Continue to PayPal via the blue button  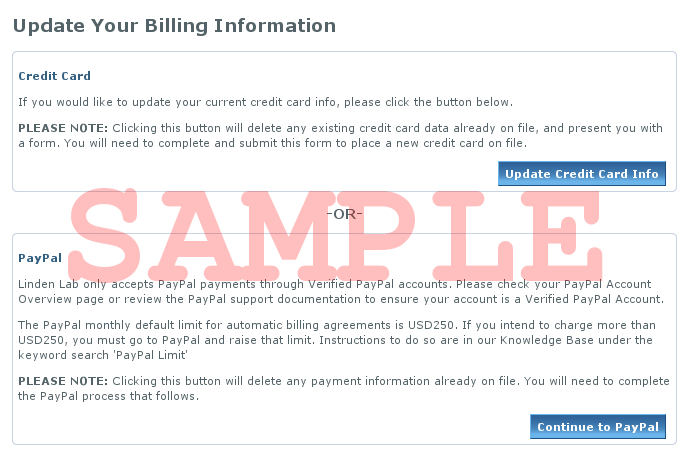coord(598,427)
